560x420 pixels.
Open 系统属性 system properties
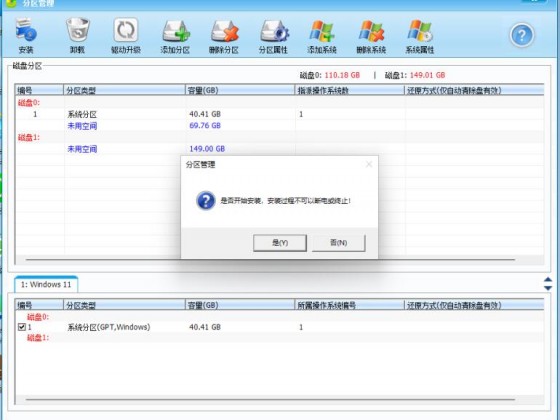pos(420,36)
